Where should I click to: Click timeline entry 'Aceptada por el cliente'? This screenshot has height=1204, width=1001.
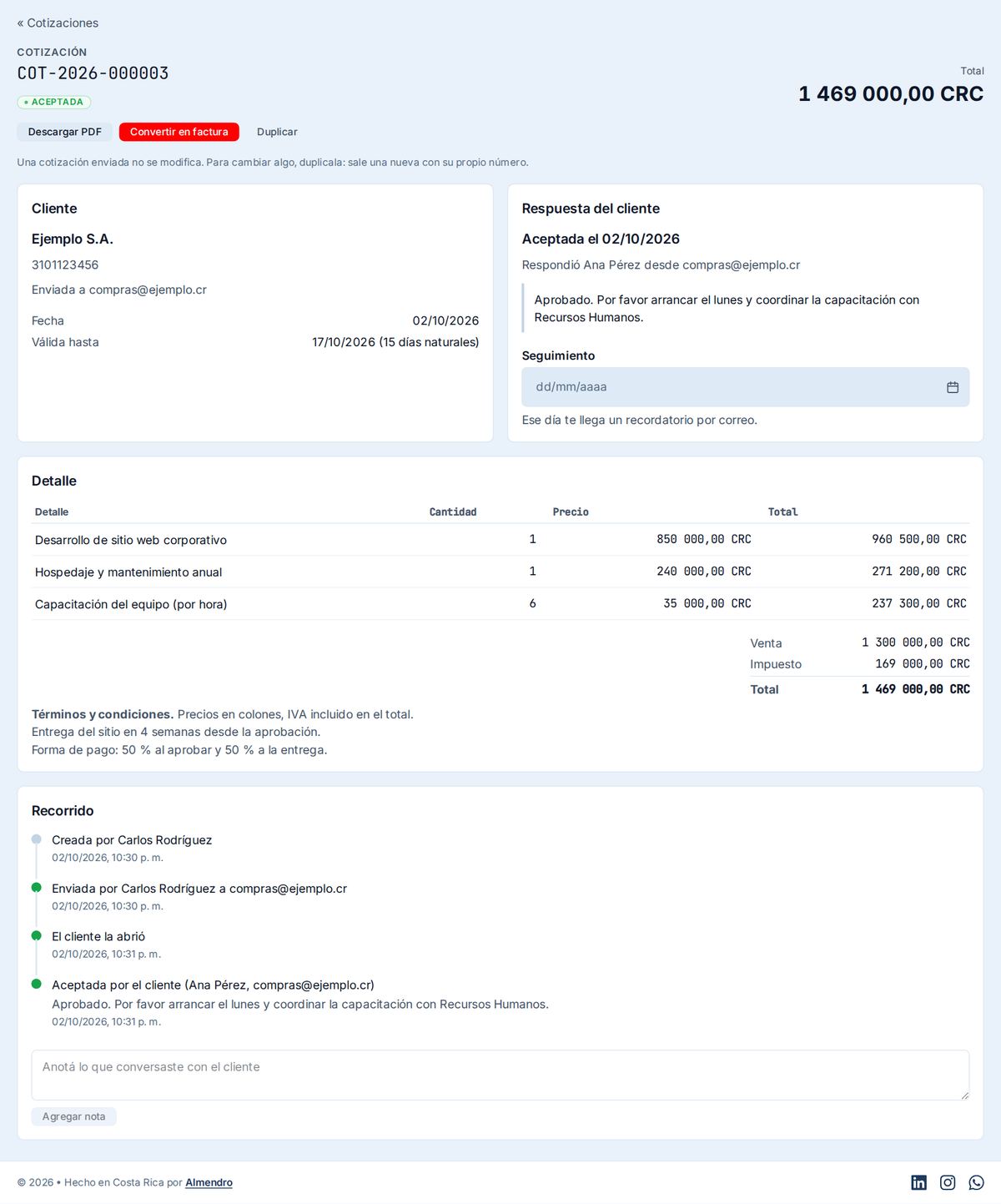(213, 985)
